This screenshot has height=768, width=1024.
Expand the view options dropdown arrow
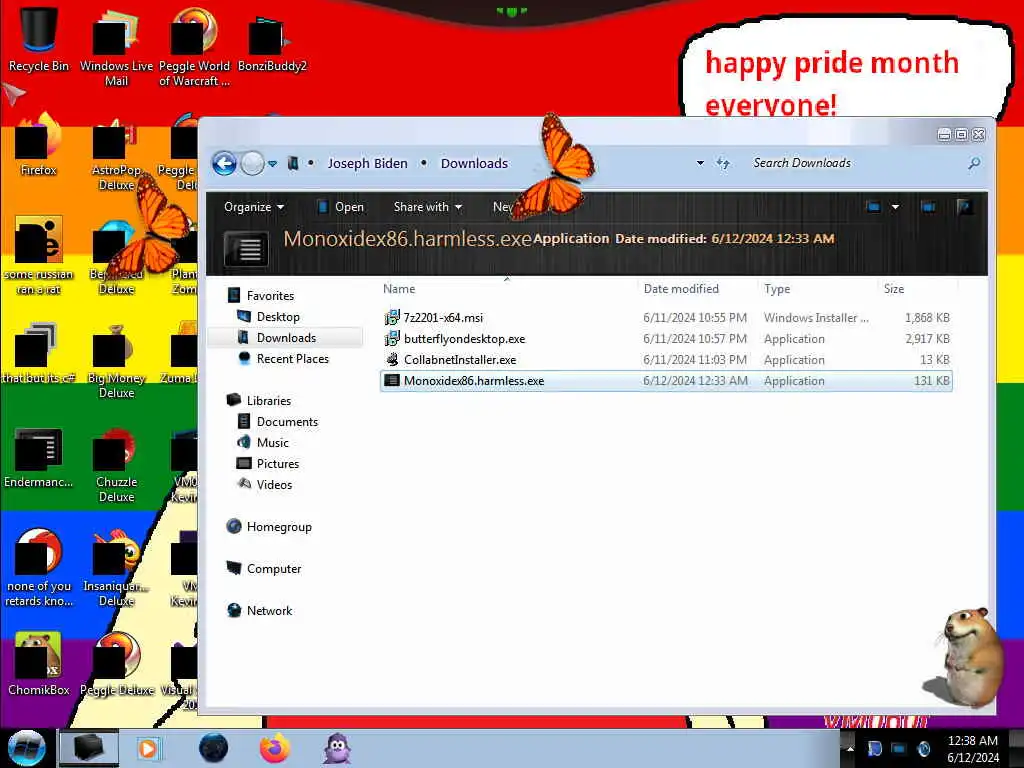(895, 207)
